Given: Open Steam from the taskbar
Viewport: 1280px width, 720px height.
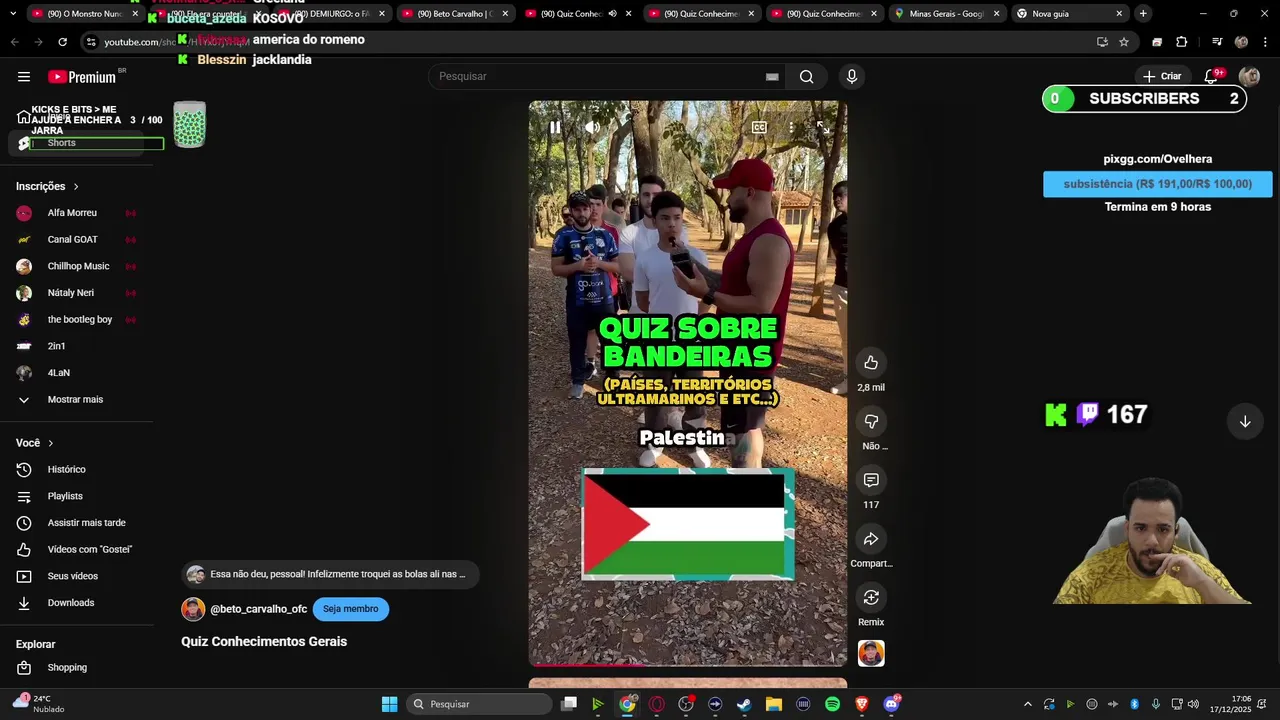Looking at the screenshot, I should (744, 704).
